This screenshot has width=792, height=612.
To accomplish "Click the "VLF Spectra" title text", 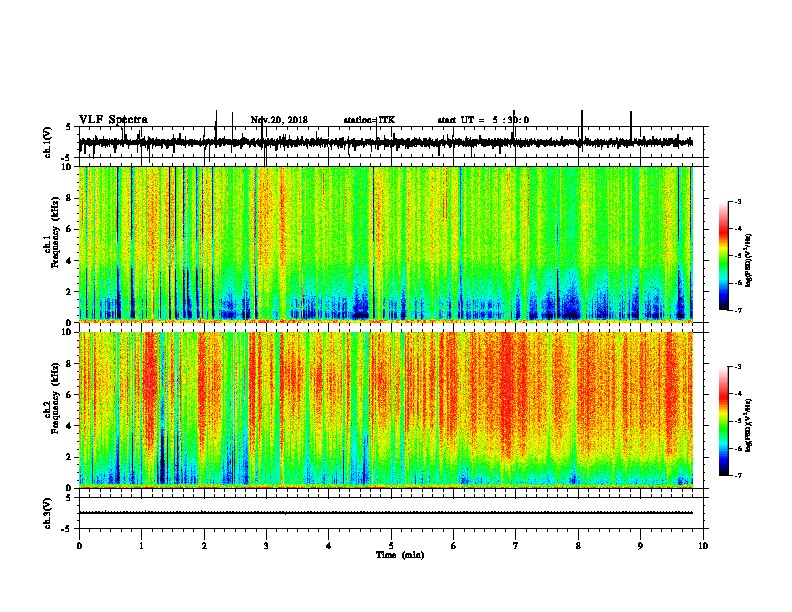I will pyautogui.click(x=113, y=120).
